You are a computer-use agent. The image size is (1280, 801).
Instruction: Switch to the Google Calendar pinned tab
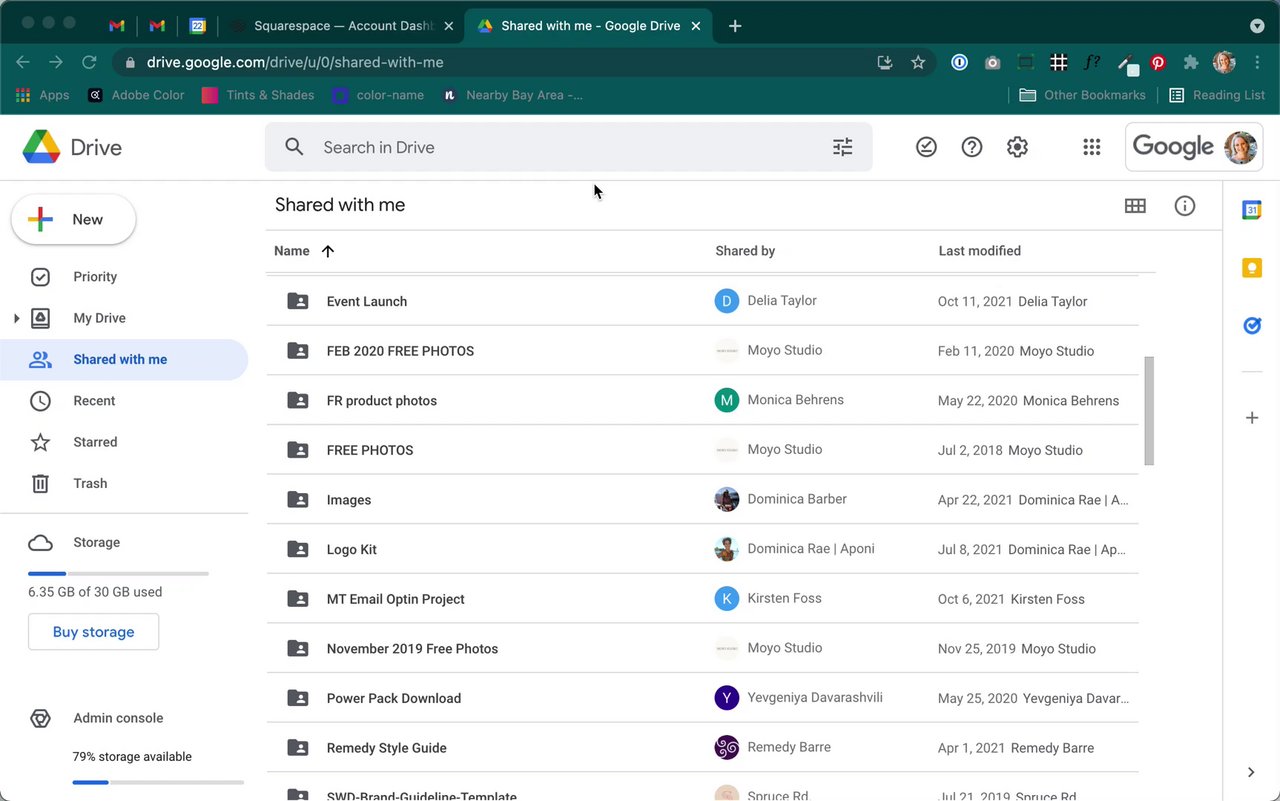click(x=198, y=26)
